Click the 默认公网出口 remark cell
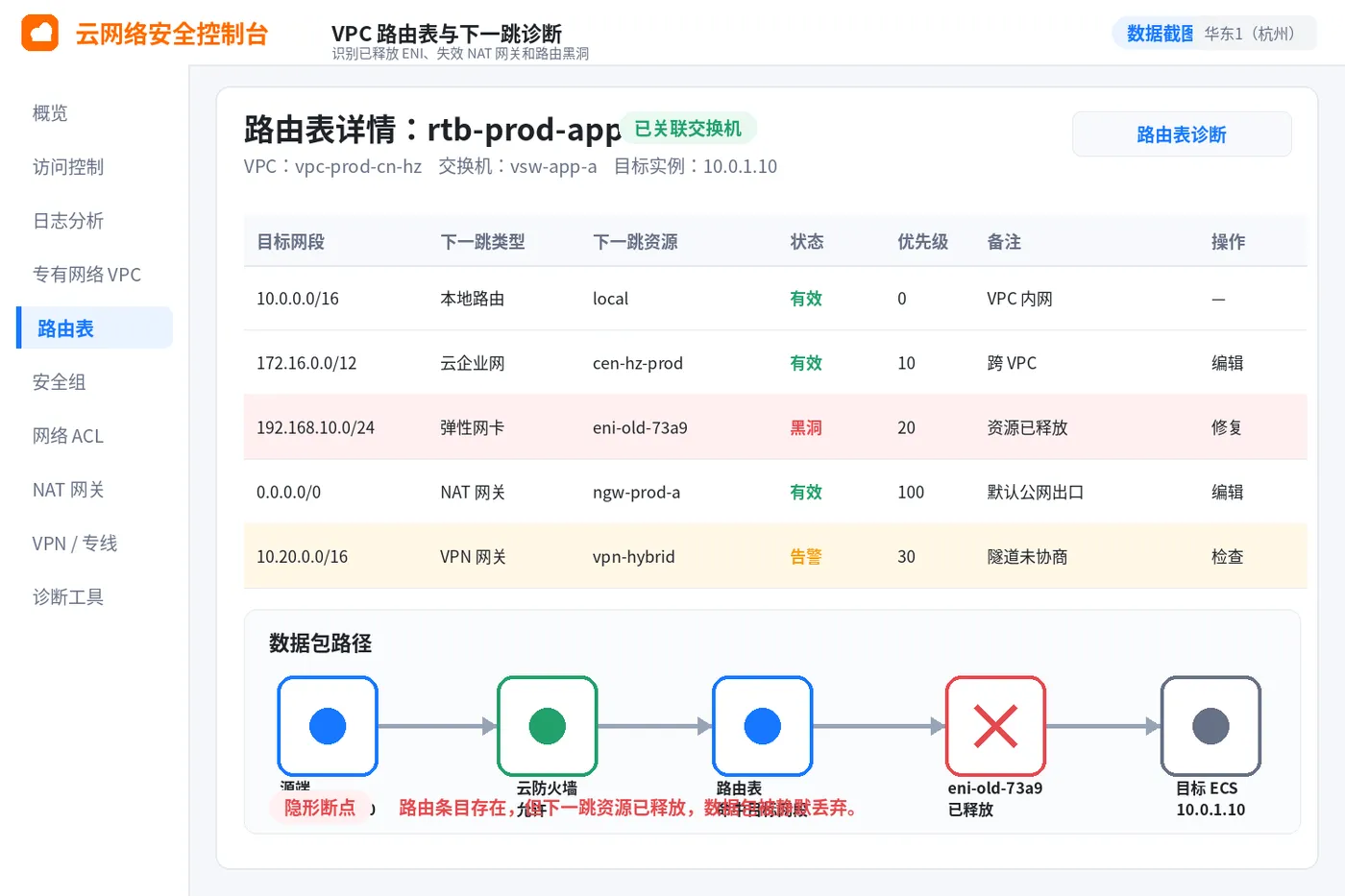The image size is (1345, 896). 1036,492
